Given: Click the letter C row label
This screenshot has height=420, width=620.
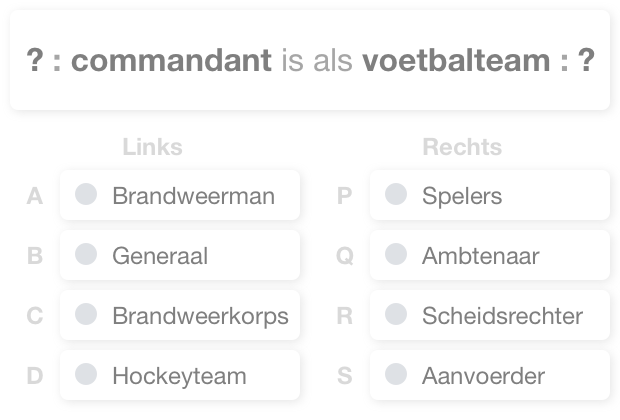Looking at the screenshot, I should 35,316.
